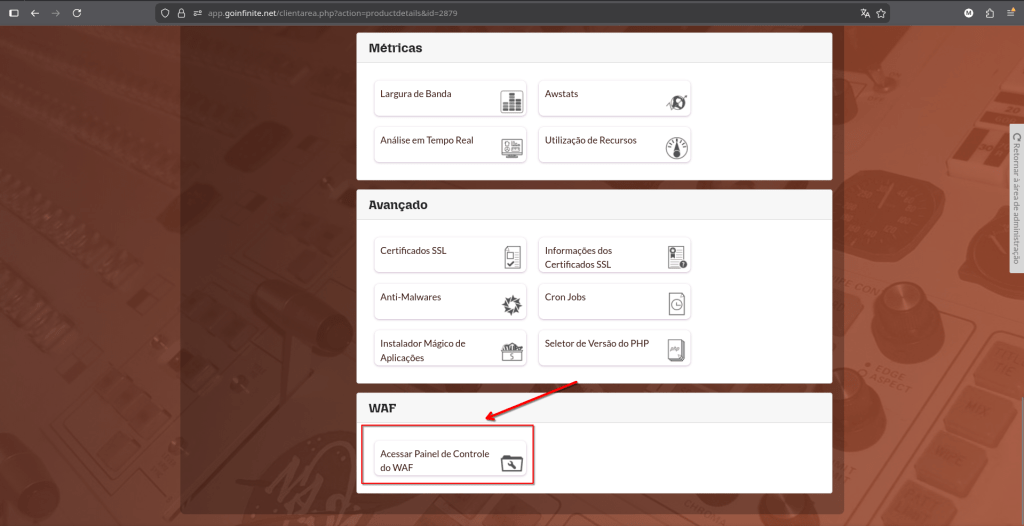
Task: Click the address bar URL field
Action: point(500,13)
